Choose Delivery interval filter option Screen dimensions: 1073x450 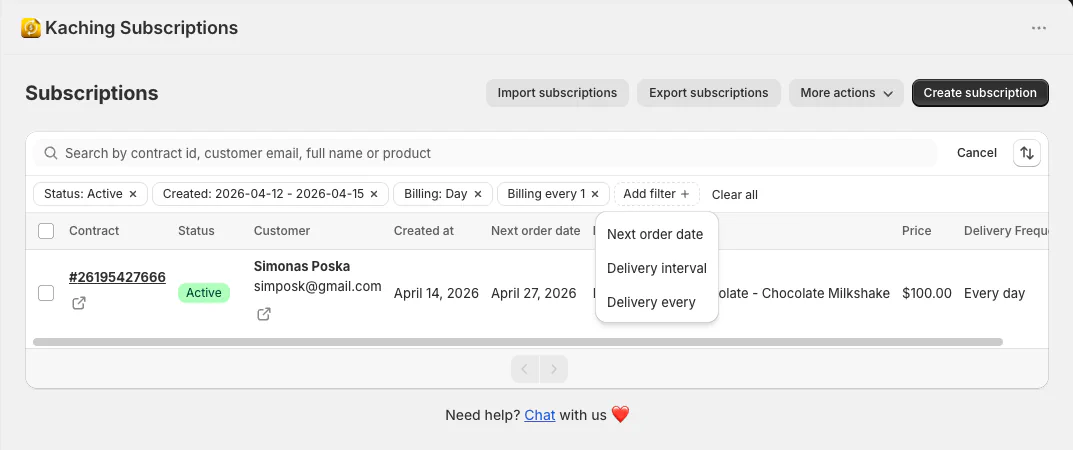click(656, 268)
